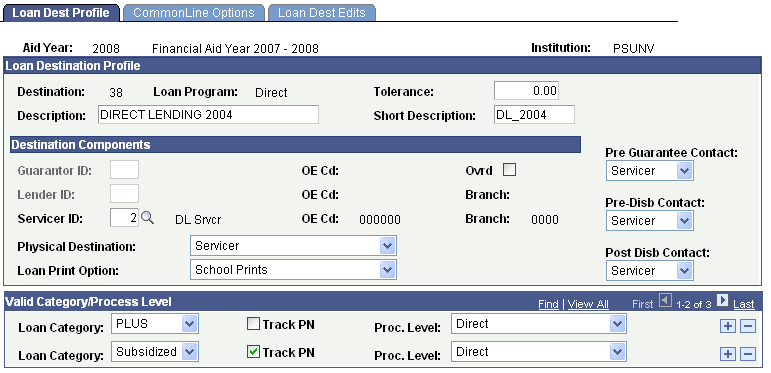Click the OE Cd value 000000
This screenshot has width=771, height=373.
[x=380, y=220]
